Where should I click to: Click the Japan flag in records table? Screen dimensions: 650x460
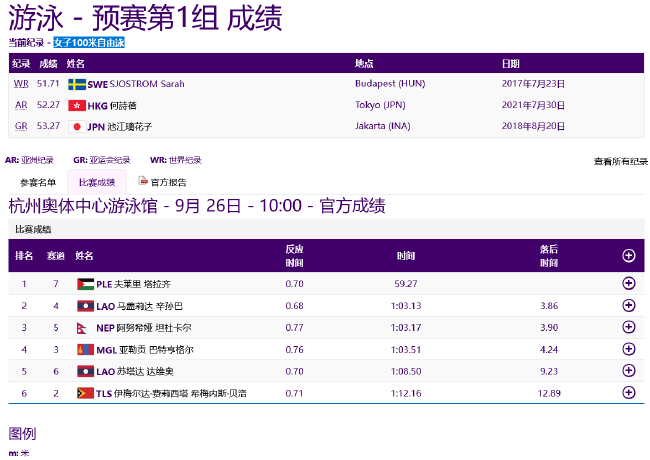click(x=76, y=127)
